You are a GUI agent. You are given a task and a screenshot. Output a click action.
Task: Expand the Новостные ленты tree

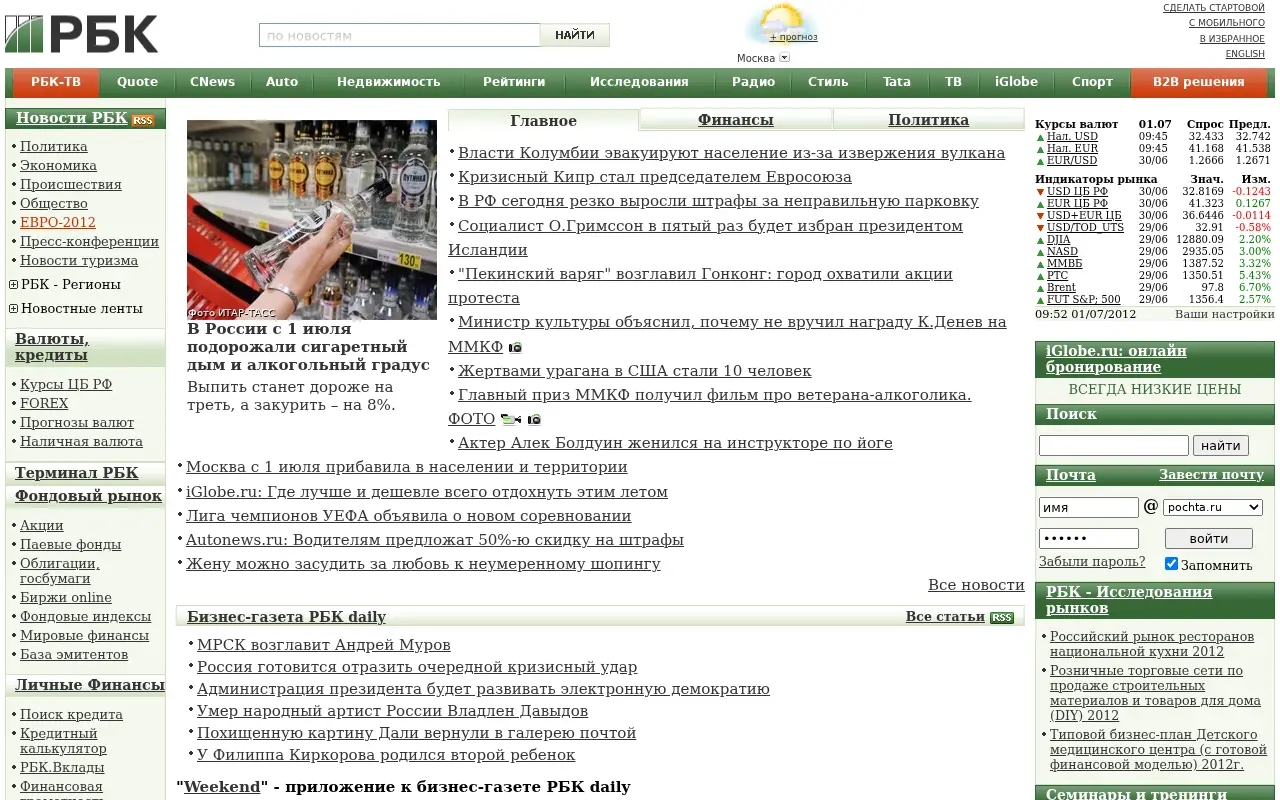tap(14, 309)
